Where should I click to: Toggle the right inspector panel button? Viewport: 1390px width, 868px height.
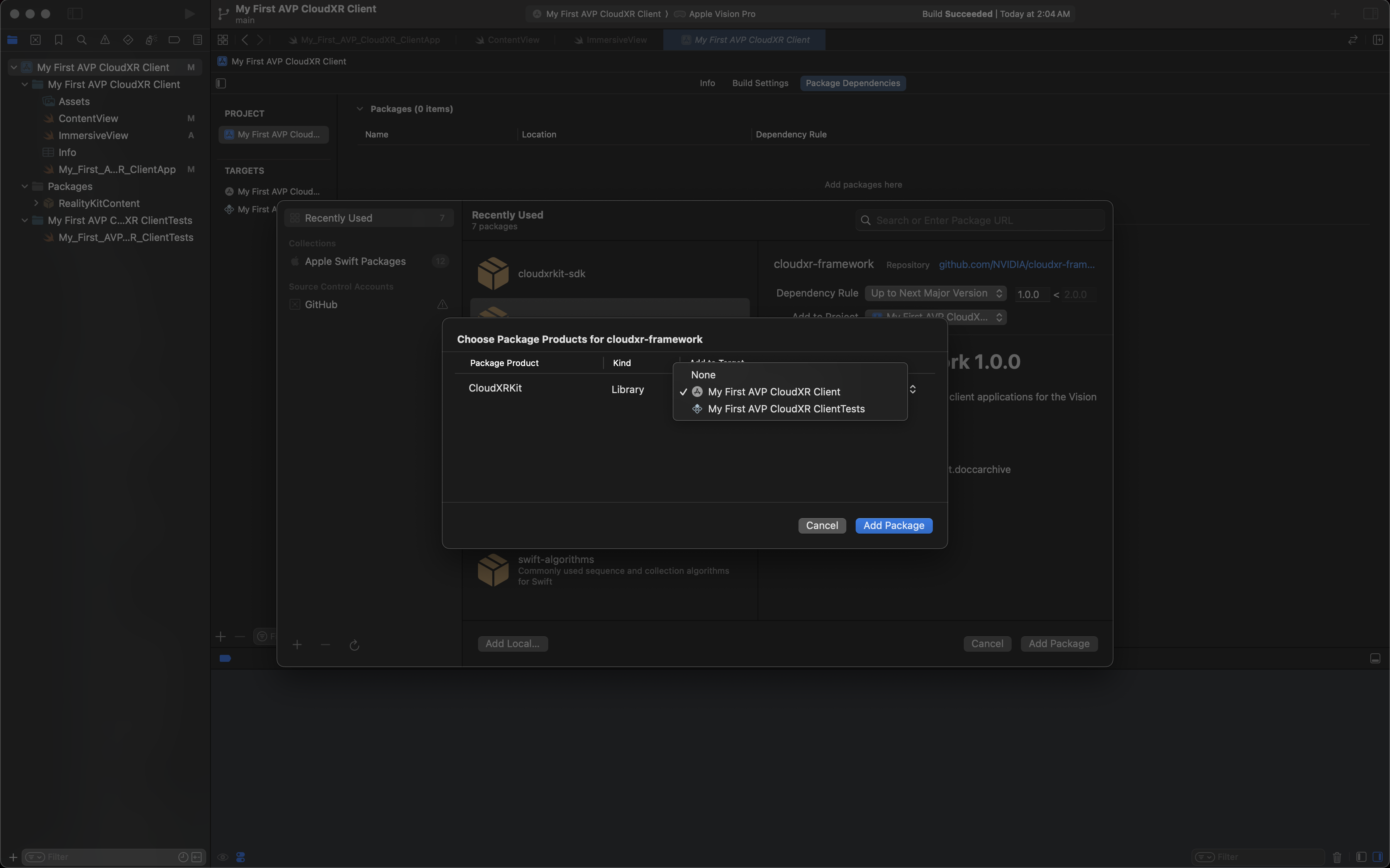[x=1370, y=14]
